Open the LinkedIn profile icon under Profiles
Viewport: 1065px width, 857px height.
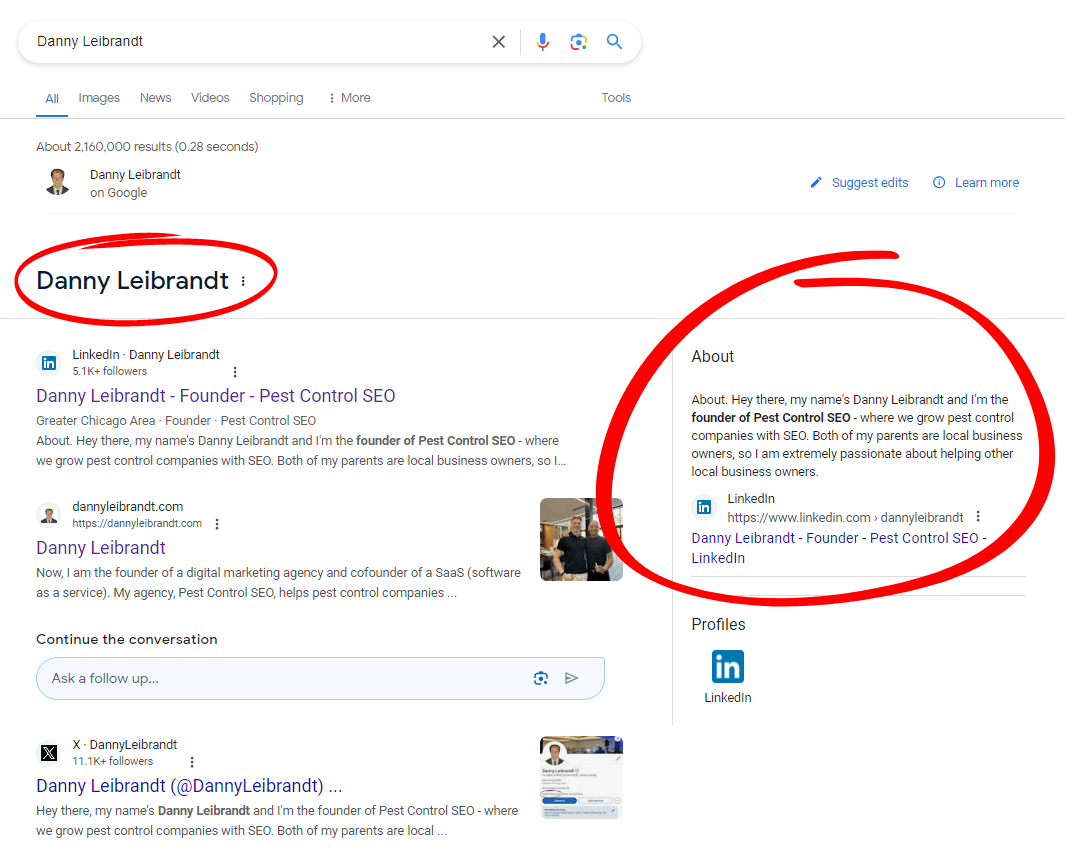click(x=727, y=666)
